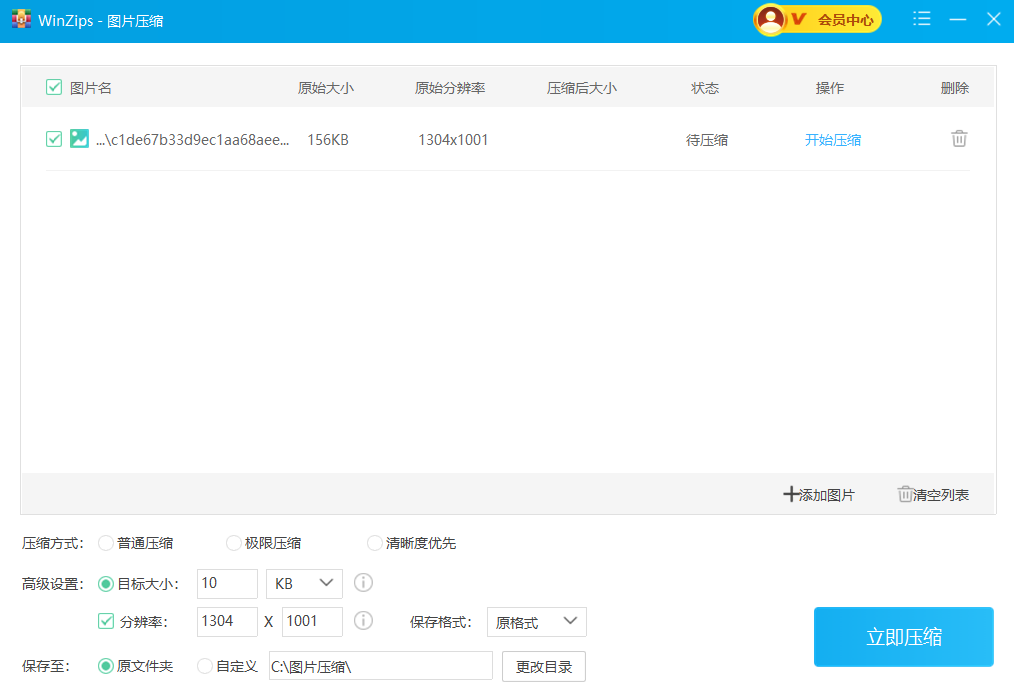The image size is (1014, 698).
Task: Click the WinZips app logo icon
Action: pos(21,19)
